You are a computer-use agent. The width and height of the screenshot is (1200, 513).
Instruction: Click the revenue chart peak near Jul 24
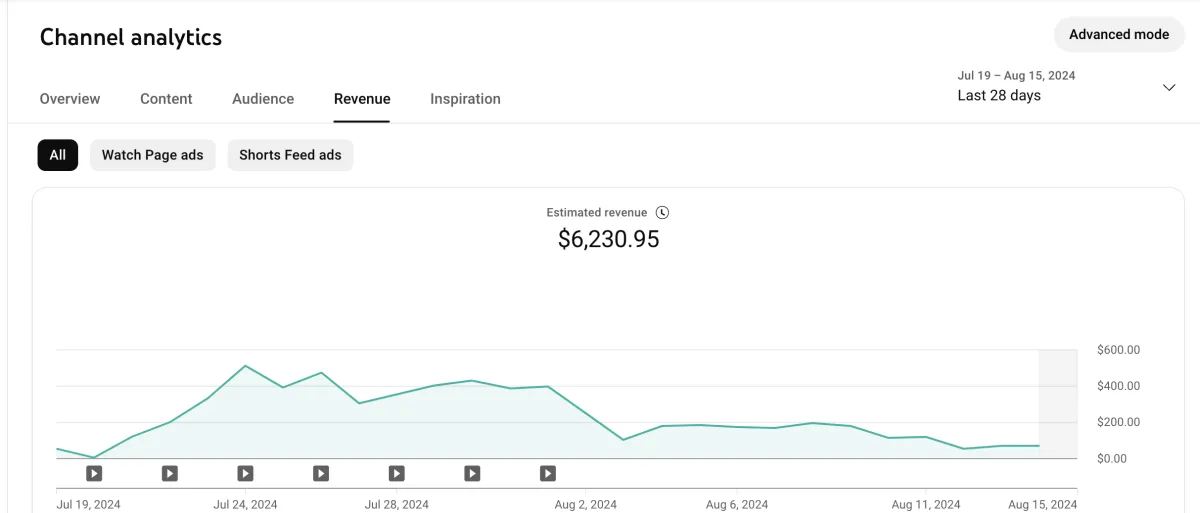246,366
